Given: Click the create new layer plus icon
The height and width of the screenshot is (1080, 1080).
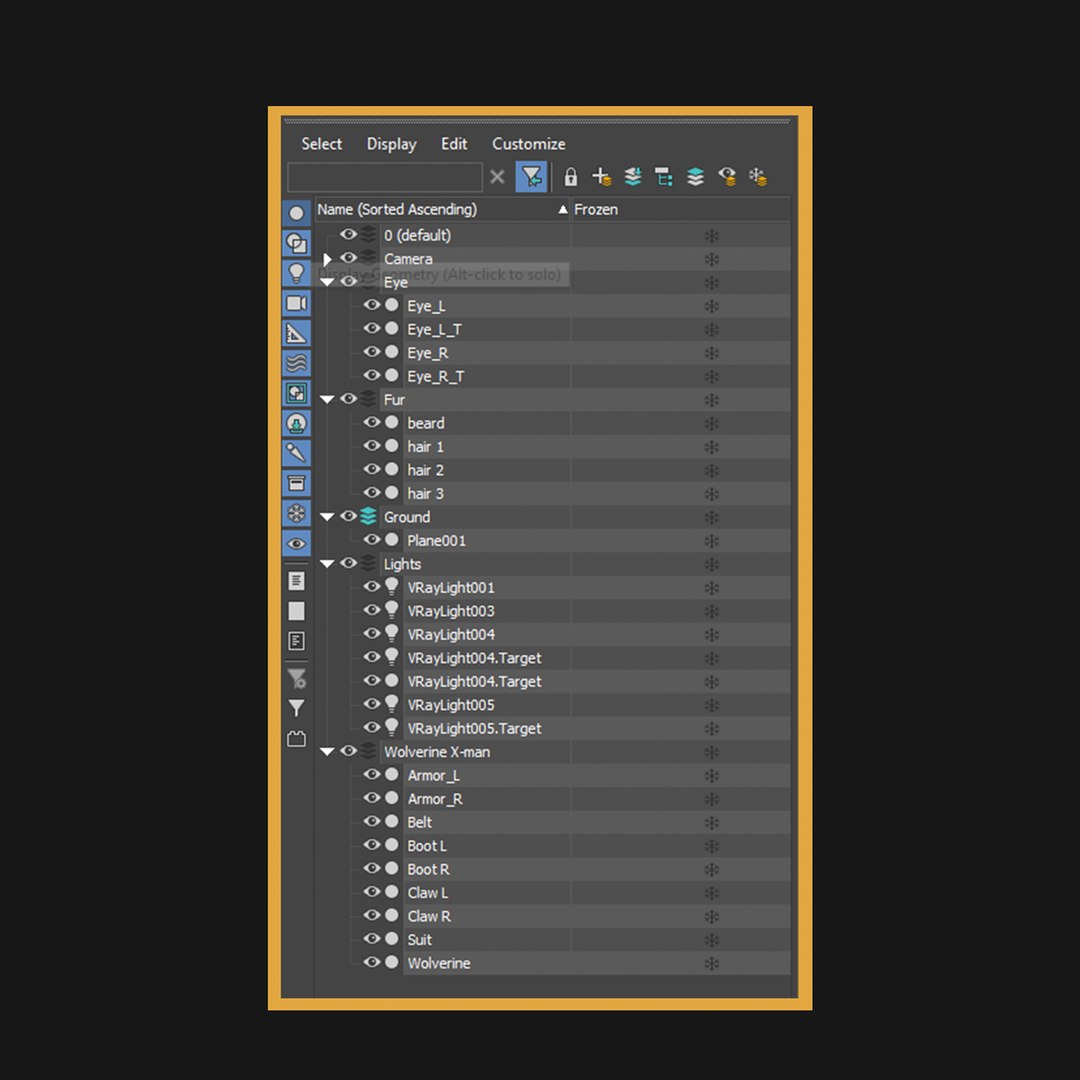Looking at the screenshot, I should tap(601, 177).
